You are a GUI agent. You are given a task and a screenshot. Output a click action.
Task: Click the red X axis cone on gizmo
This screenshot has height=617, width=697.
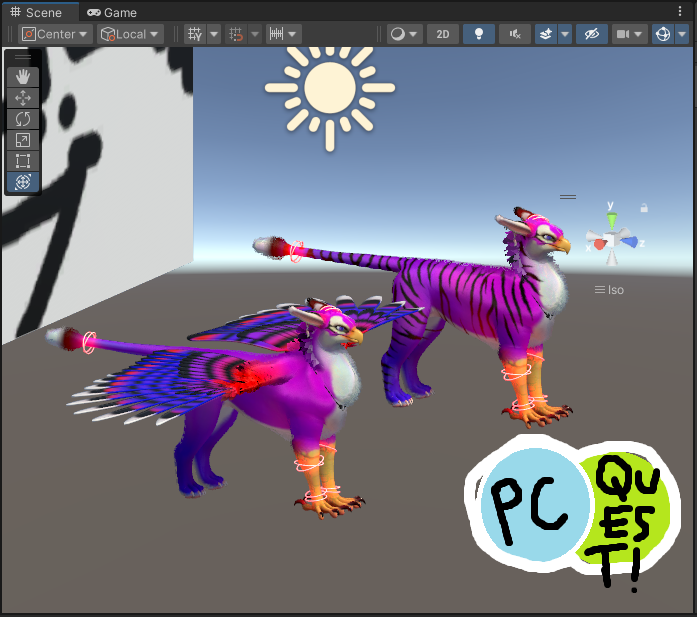[599, 243]
